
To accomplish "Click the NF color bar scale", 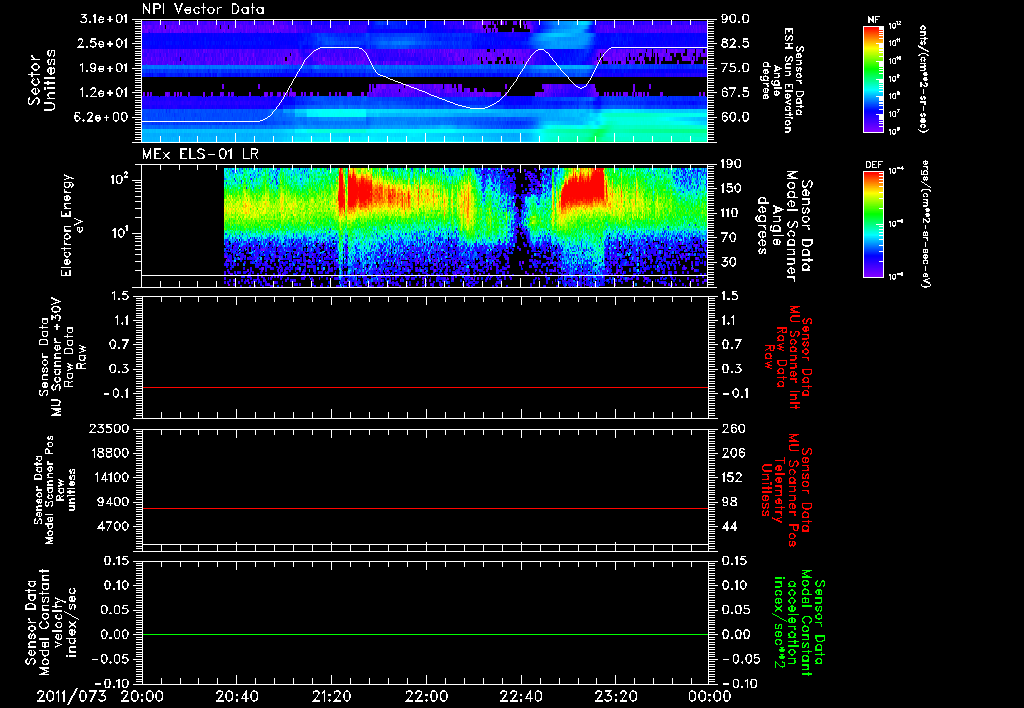I will point(873,79).
